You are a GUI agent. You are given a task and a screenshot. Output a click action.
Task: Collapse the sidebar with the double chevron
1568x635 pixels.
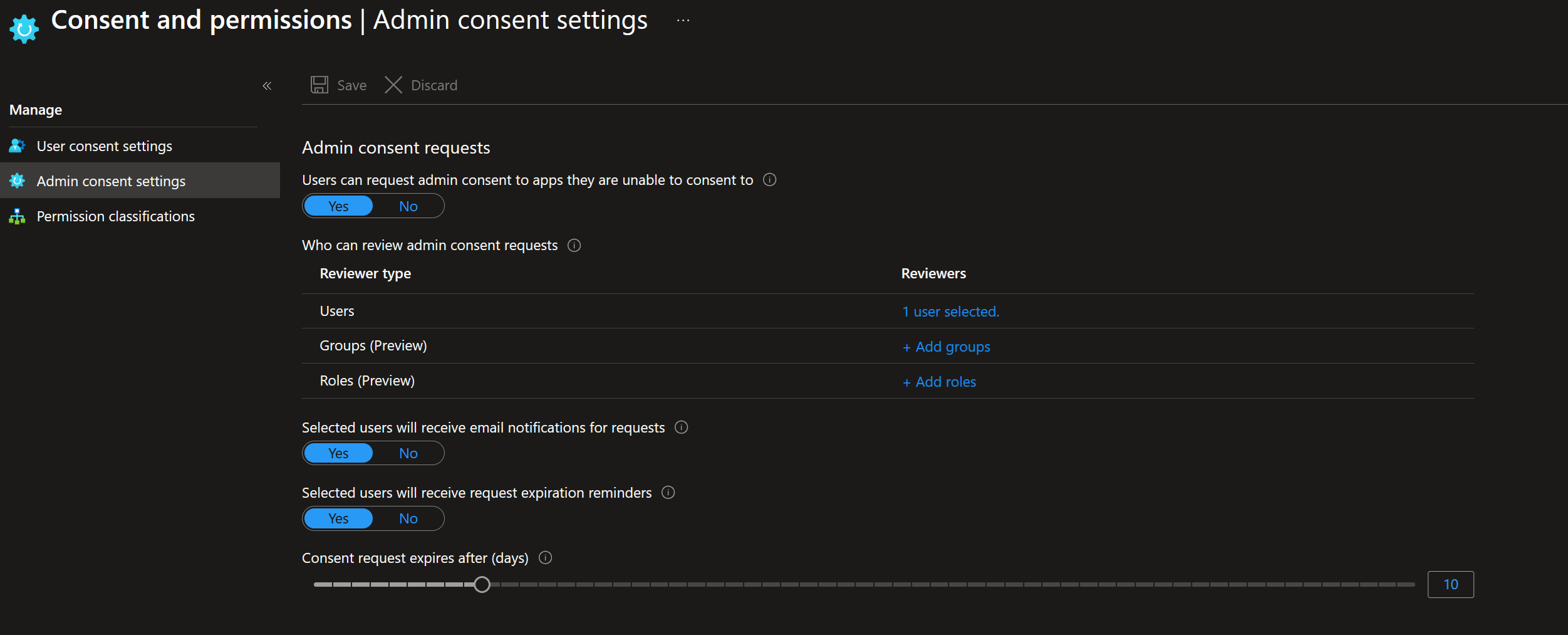(x=267, y=86)
